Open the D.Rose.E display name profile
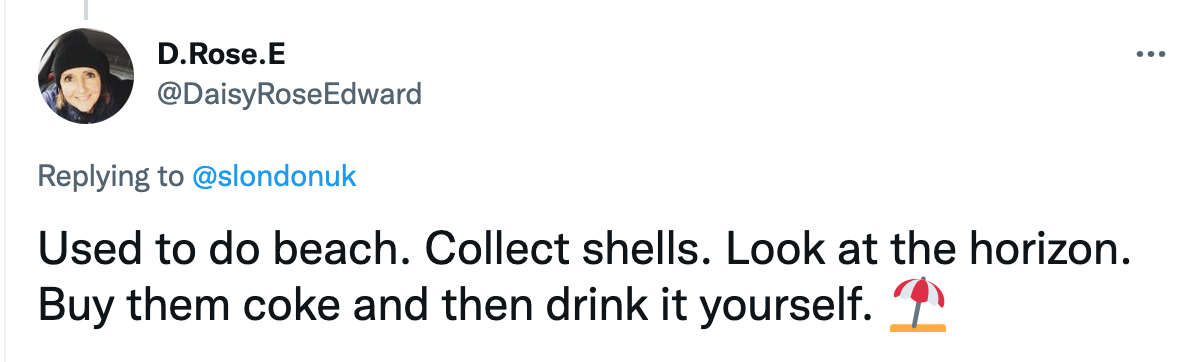Viewport: 1194px width, 362px height. [x=221, y=55]
